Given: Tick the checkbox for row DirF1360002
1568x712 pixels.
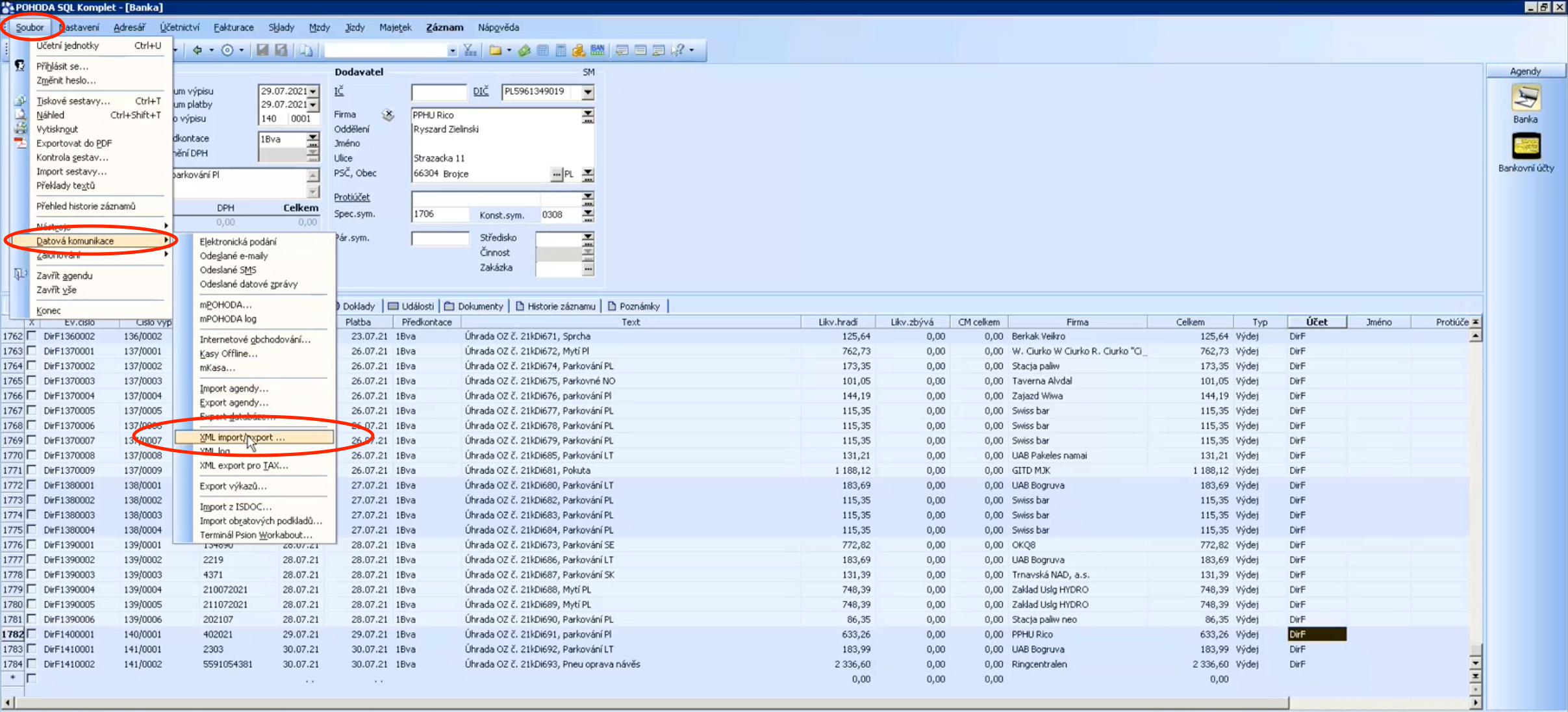Looking at the screenshot, I should coord(31,336).
